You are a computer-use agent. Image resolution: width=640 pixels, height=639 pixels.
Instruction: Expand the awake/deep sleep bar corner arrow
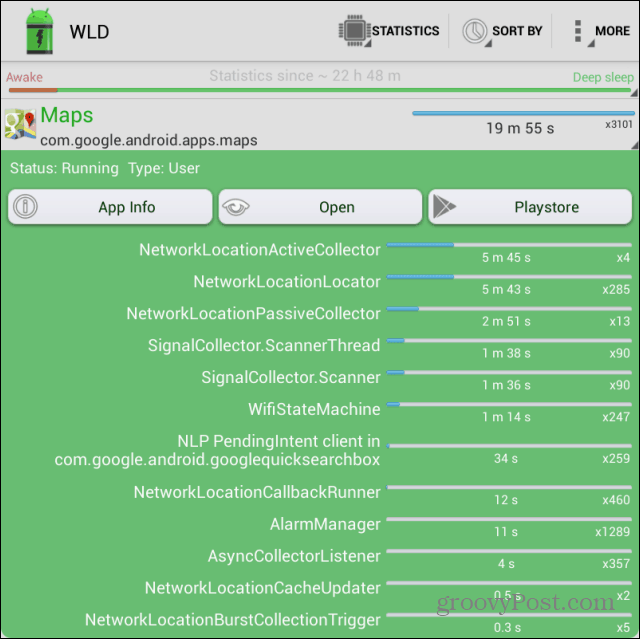(634, 93)
